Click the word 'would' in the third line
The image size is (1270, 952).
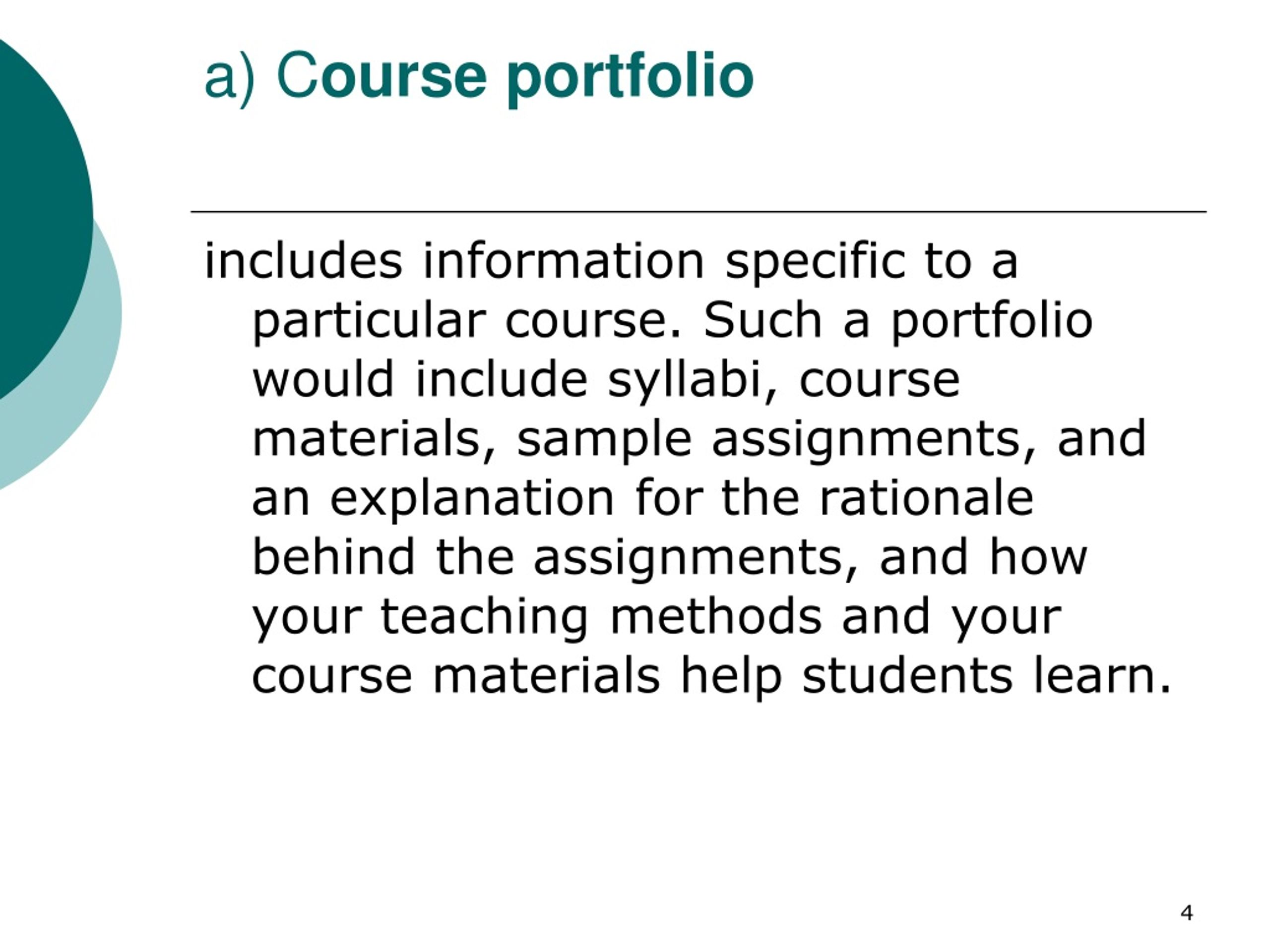pyautogui.click(x=322, y=380)
